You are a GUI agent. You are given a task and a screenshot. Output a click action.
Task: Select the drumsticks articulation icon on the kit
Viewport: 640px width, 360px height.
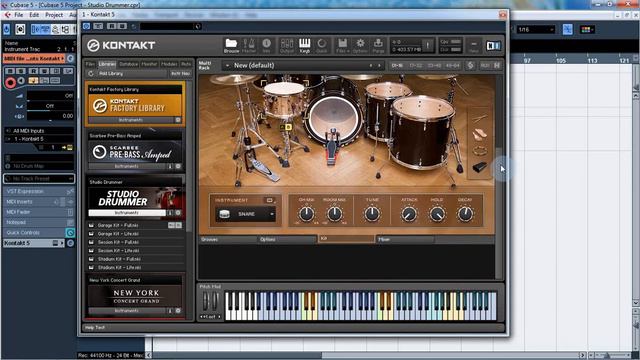[480, 118]
